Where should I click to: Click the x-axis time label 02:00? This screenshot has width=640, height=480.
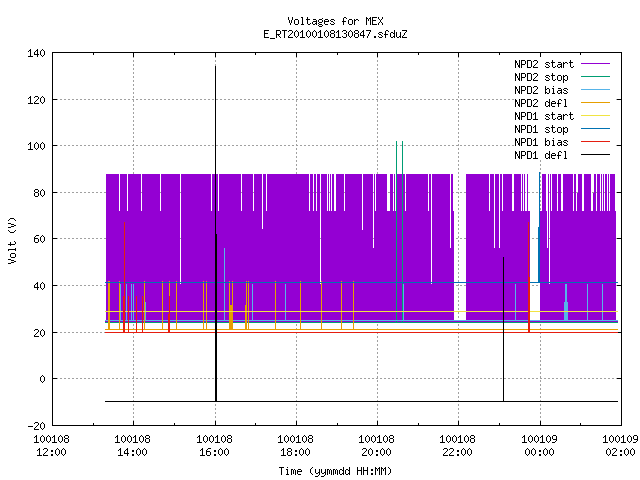[621, 452]
